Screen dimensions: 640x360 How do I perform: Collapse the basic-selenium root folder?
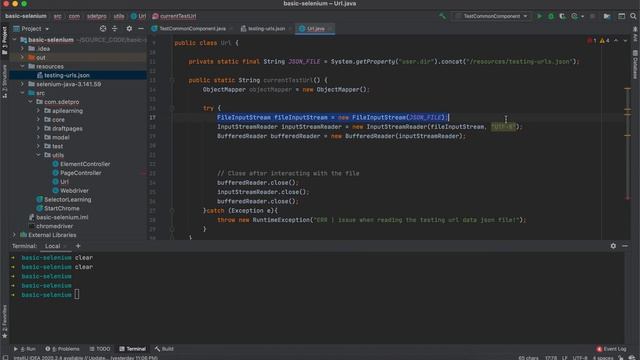click(15, 40)
